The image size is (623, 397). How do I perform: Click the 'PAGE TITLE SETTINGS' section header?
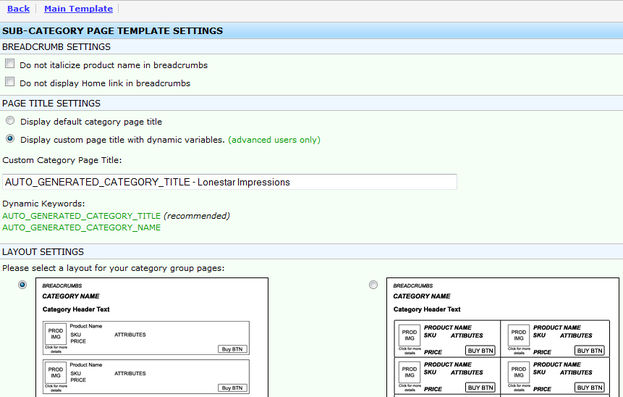click(51, 103)
